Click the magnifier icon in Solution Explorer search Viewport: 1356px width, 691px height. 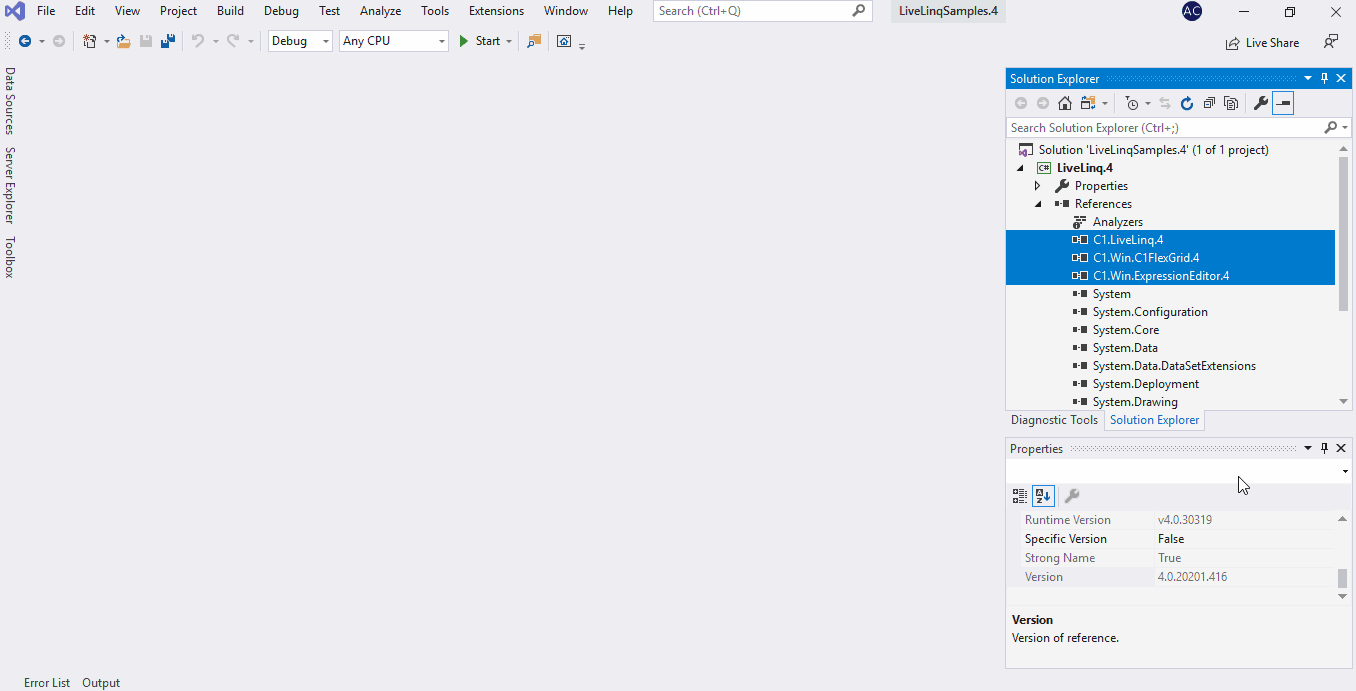(1330, 128)
